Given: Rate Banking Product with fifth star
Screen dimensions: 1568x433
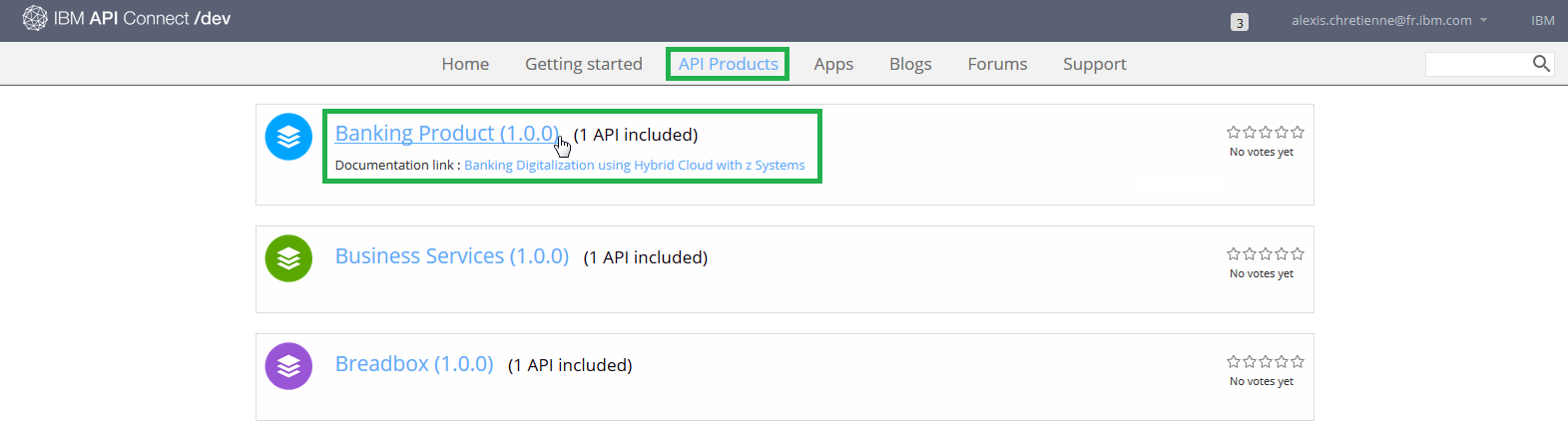Looking at the screenshot, I should pyautogui.click(x=1298, y=132).
